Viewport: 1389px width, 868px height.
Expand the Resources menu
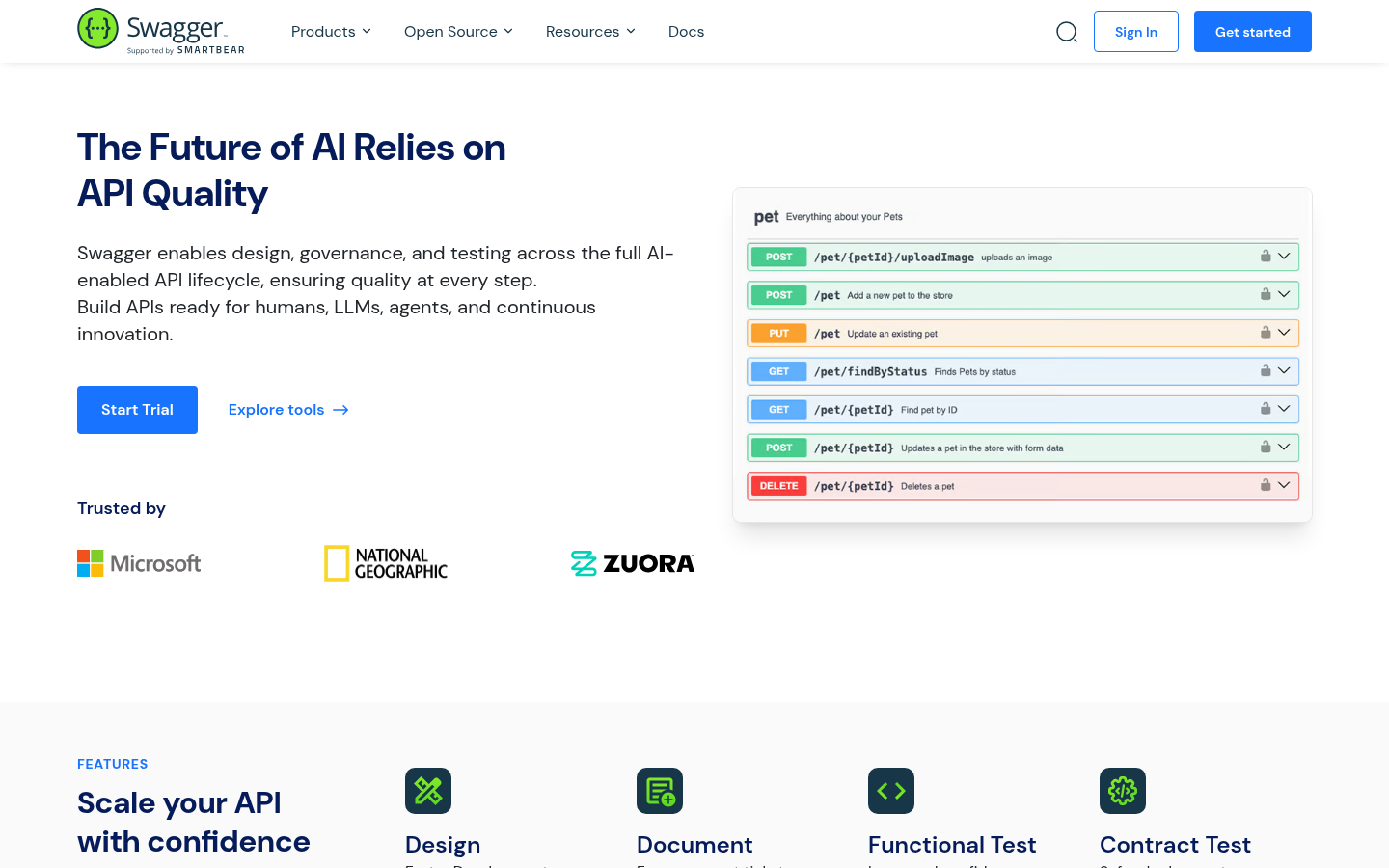pyautogui.click(x=590, y=32)
